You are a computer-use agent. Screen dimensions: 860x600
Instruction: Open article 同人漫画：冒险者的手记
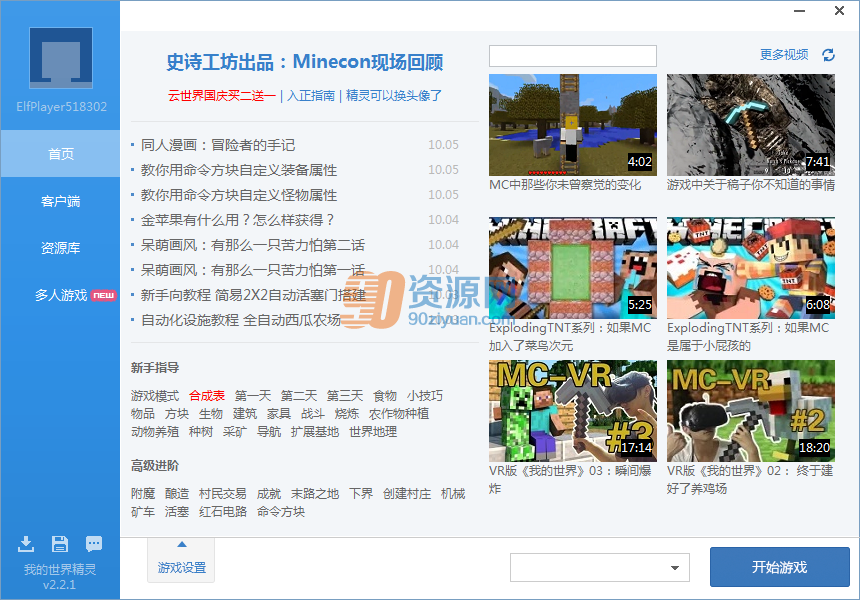[218, 145]
